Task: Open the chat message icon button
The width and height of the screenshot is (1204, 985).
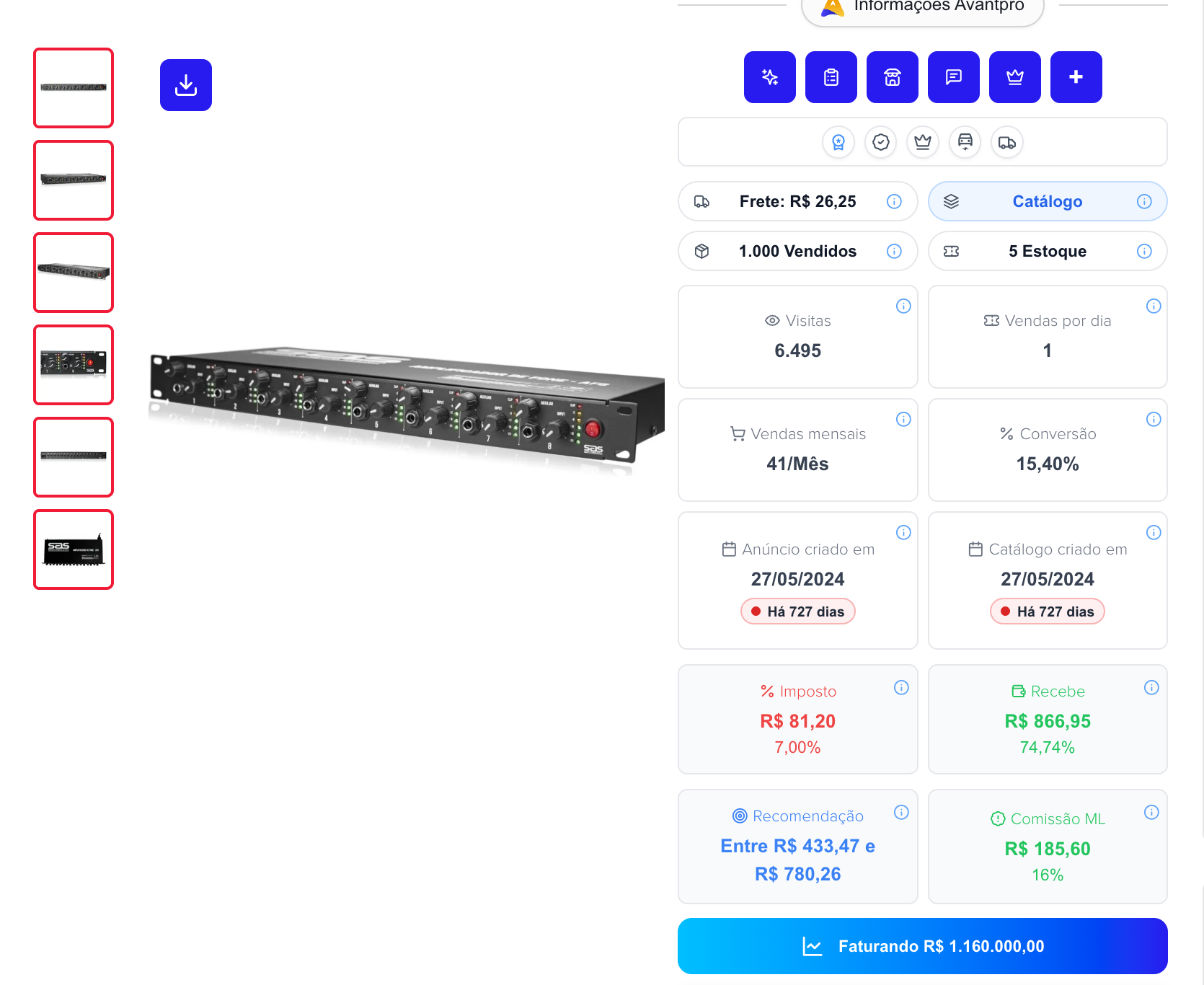Action: pos(954,77)
